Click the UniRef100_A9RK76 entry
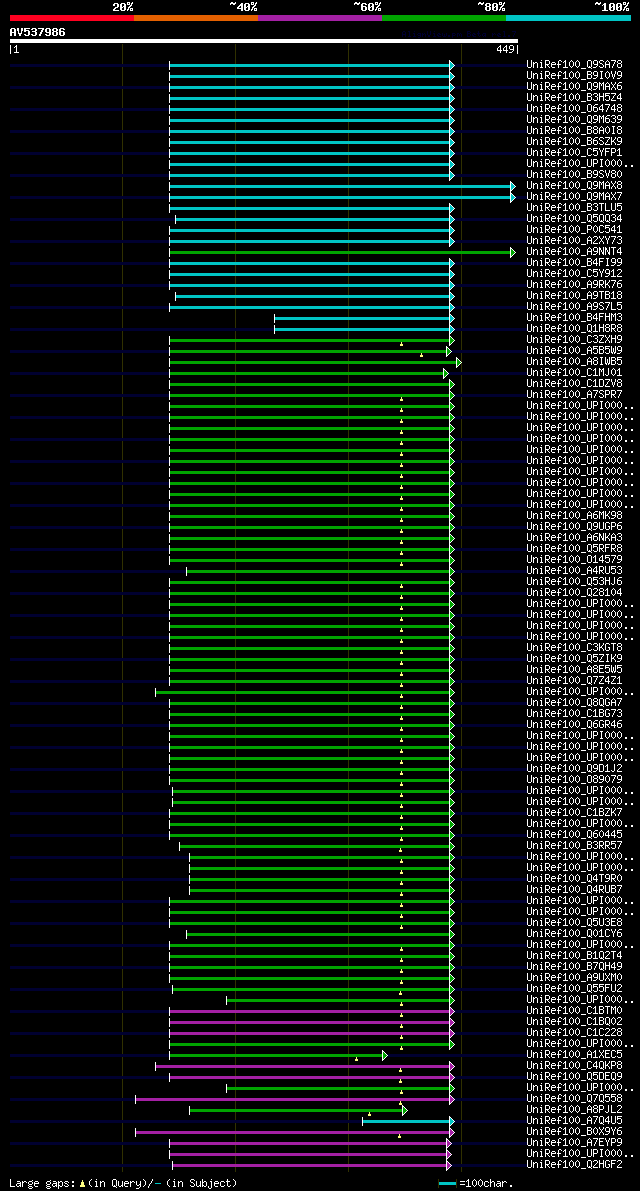Viewport: 640px width, 1191px height. pyautogui.click(x=574, y=285)
